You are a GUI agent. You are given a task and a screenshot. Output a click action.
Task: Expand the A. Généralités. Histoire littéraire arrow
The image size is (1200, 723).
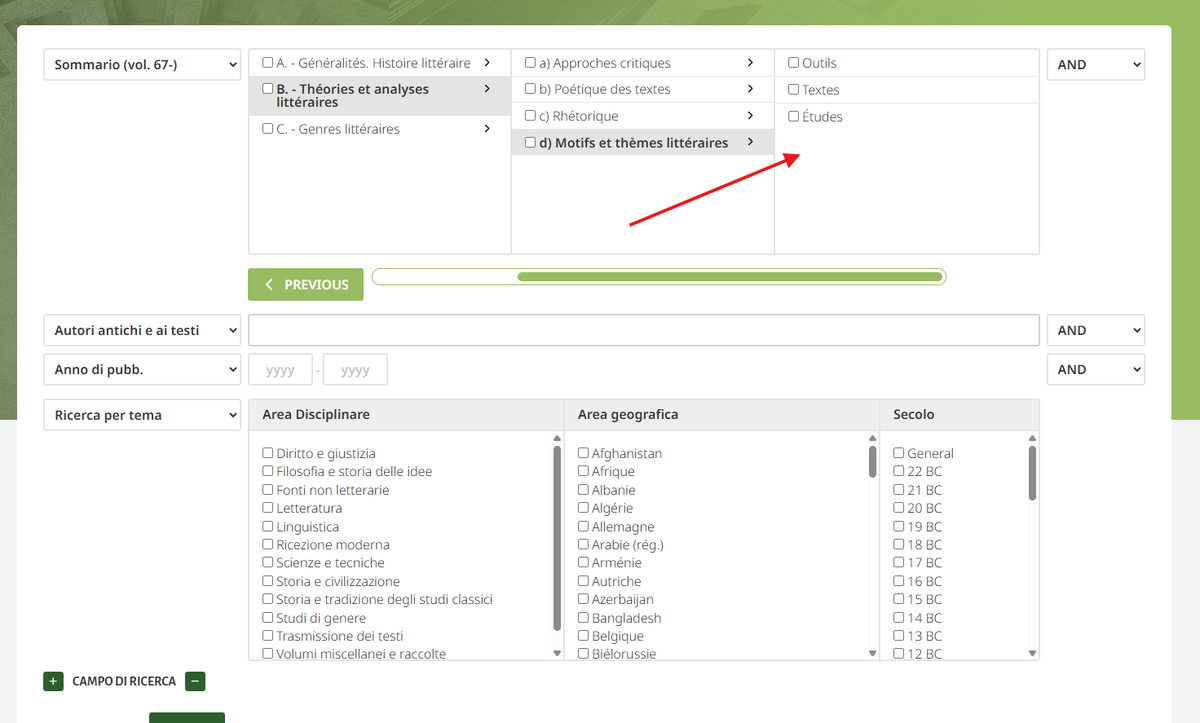(x=486, y=63)
